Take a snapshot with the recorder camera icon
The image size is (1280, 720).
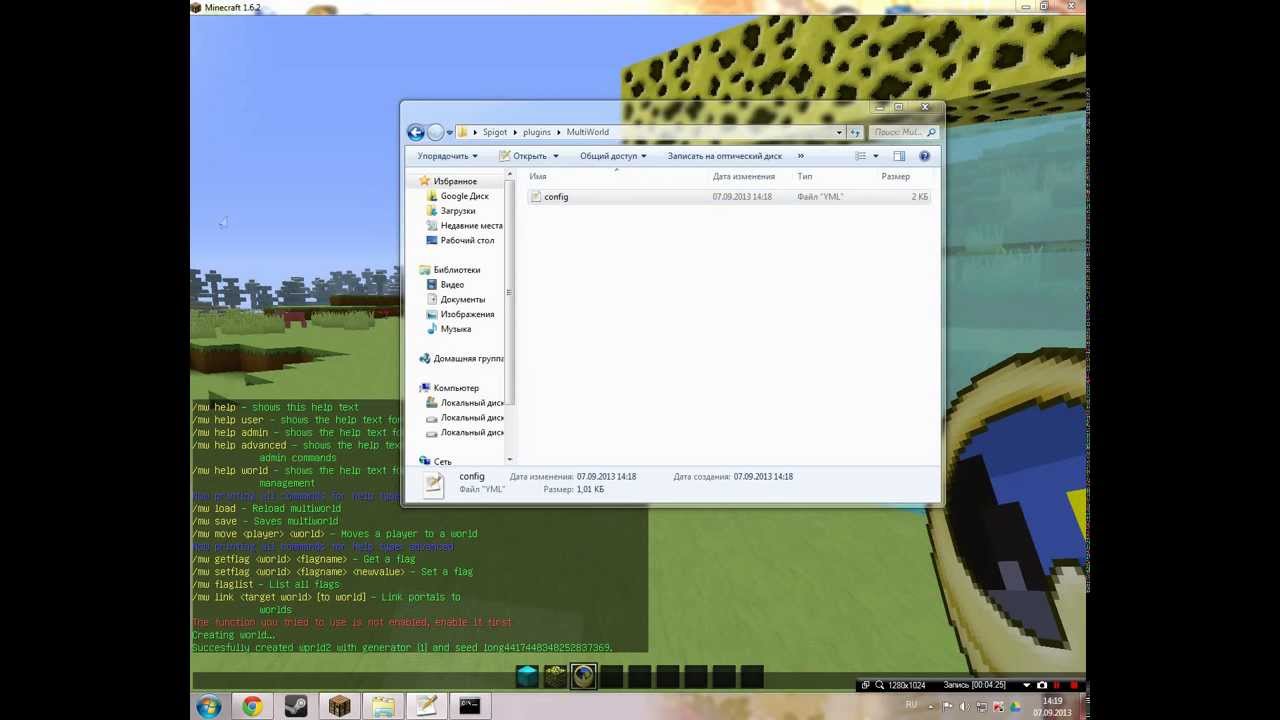point(1042,685)
